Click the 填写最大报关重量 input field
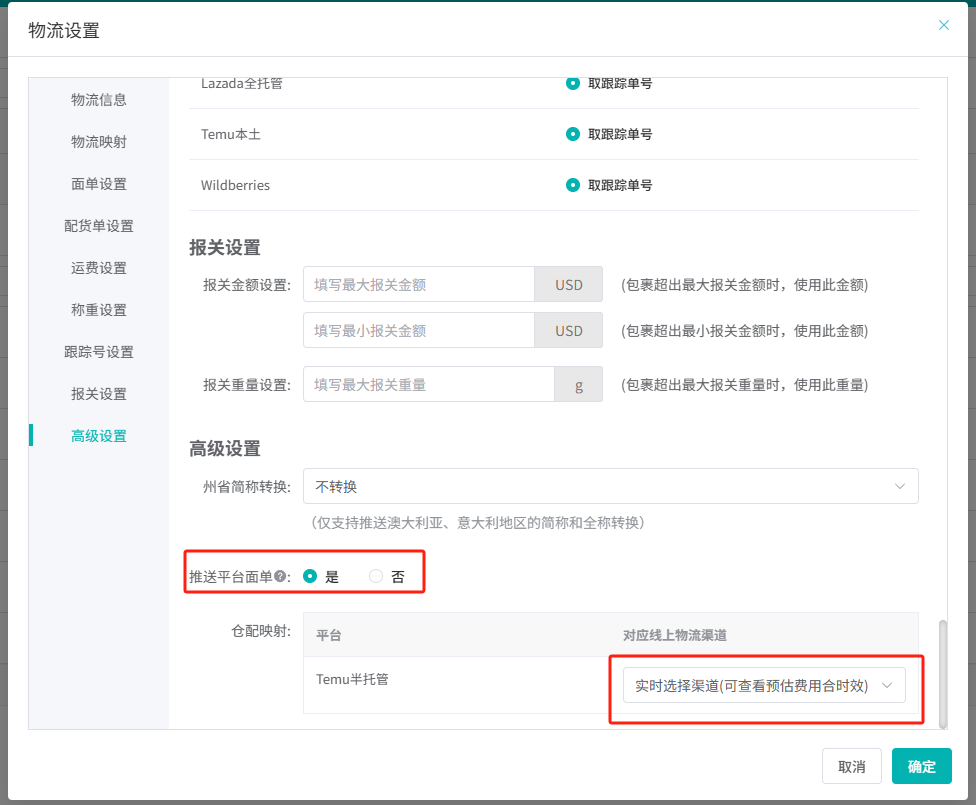Image resolution: width=976 pixels, height=805 pixels. click(429, 385)
